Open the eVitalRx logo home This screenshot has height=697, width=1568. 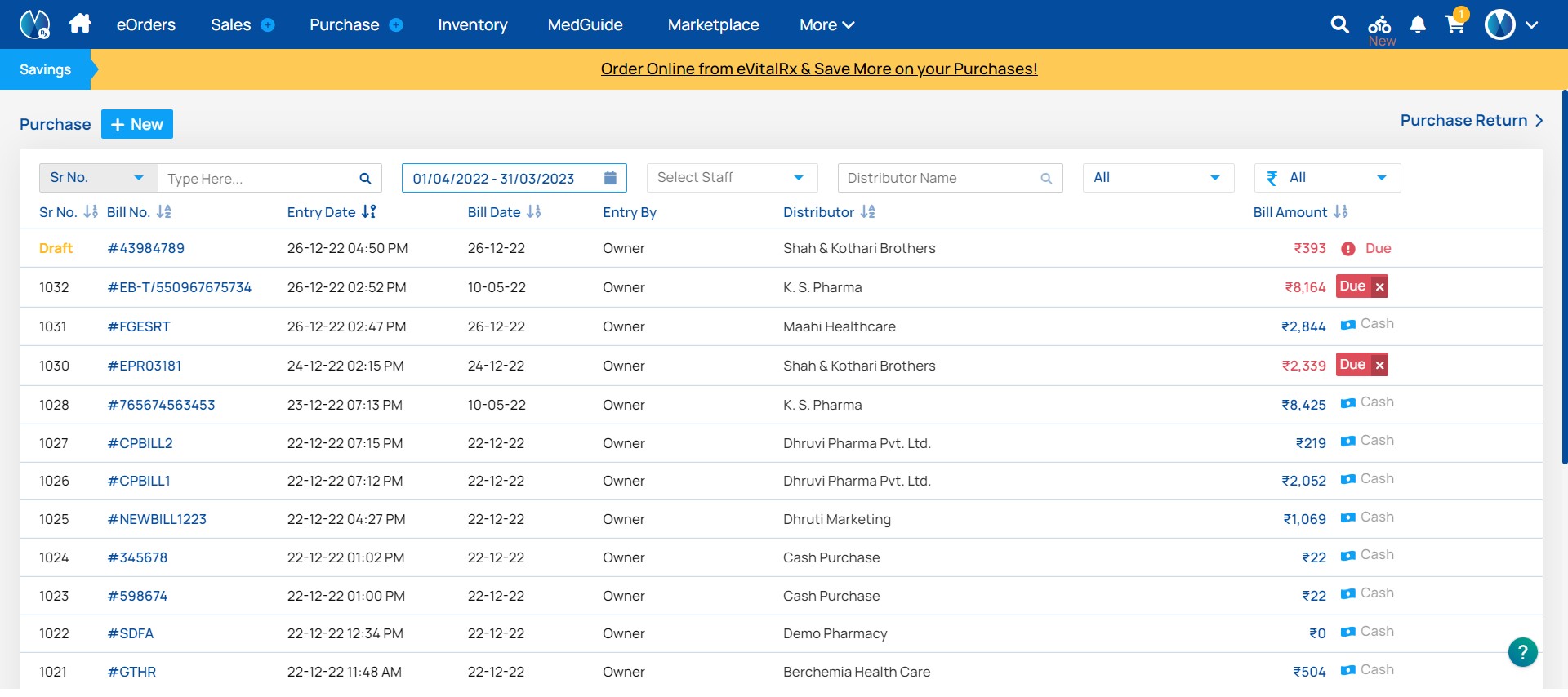(x=34, y=24)
